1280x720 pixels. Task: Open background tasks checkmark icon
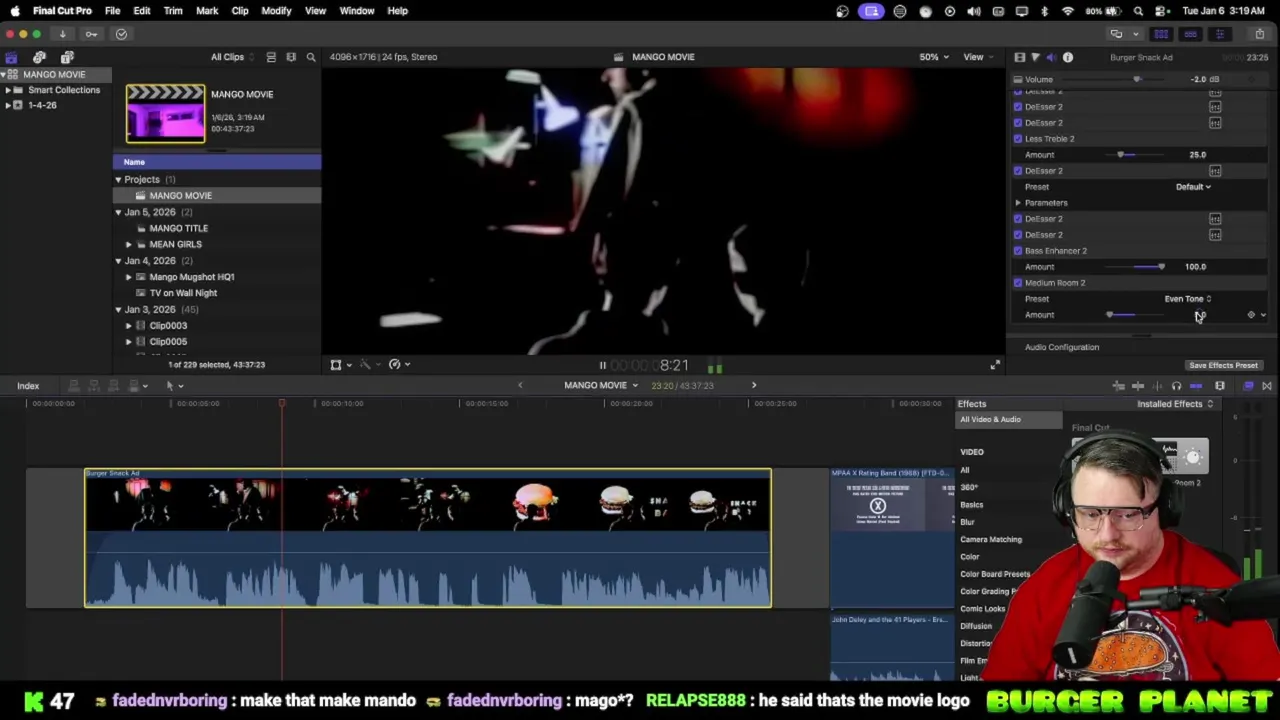point(121,34)
